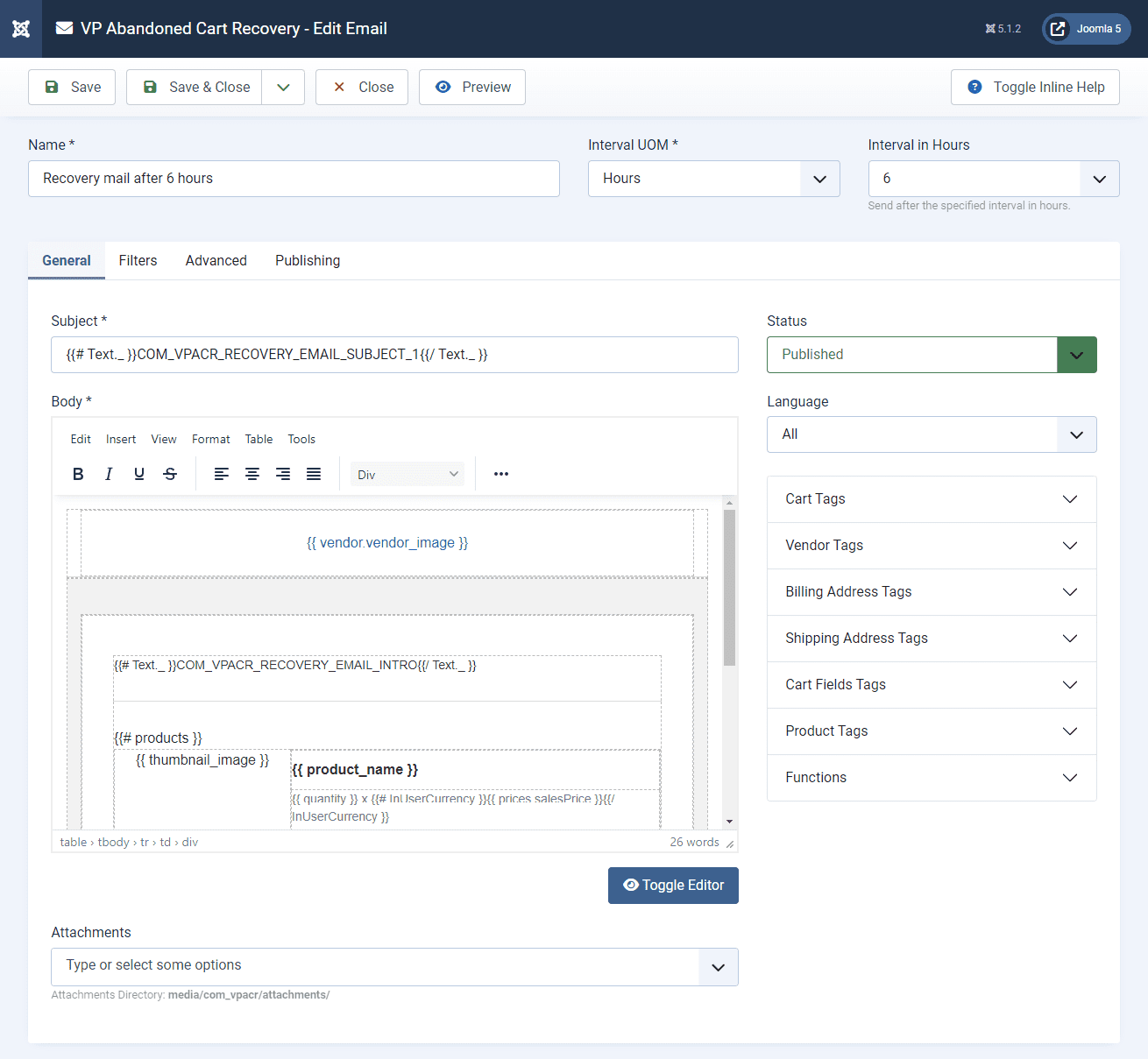Close the email editor form
This screenshot has width=1148, height=1059.
(x=362, y=88)
